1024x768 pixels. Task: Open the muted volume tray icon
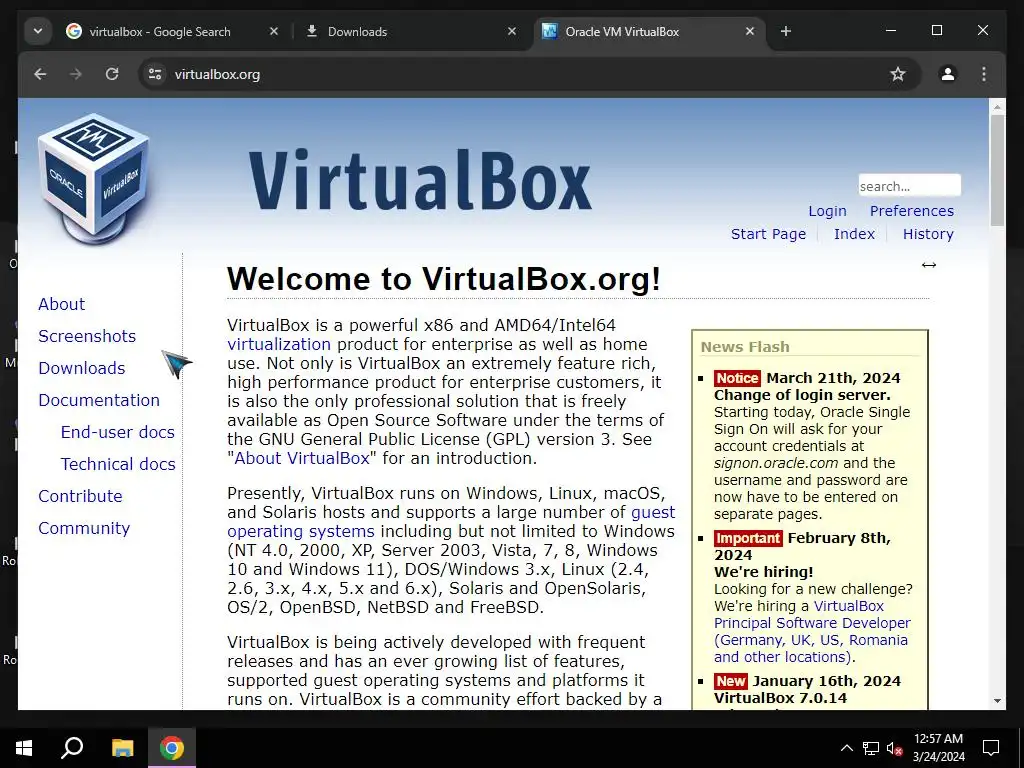pos(894,748)
